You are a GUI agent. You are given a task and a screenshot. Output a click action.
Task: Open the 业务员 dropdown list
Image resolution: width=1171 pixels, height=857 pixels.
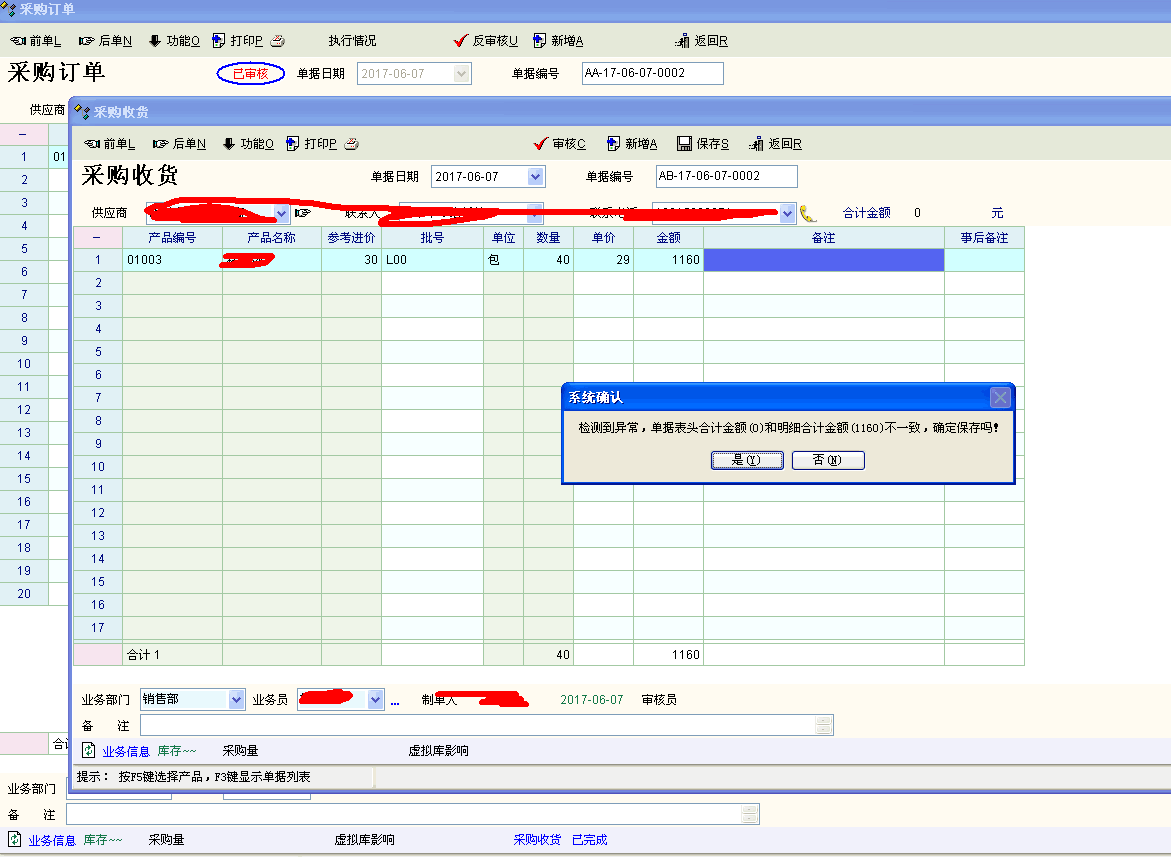376,700
